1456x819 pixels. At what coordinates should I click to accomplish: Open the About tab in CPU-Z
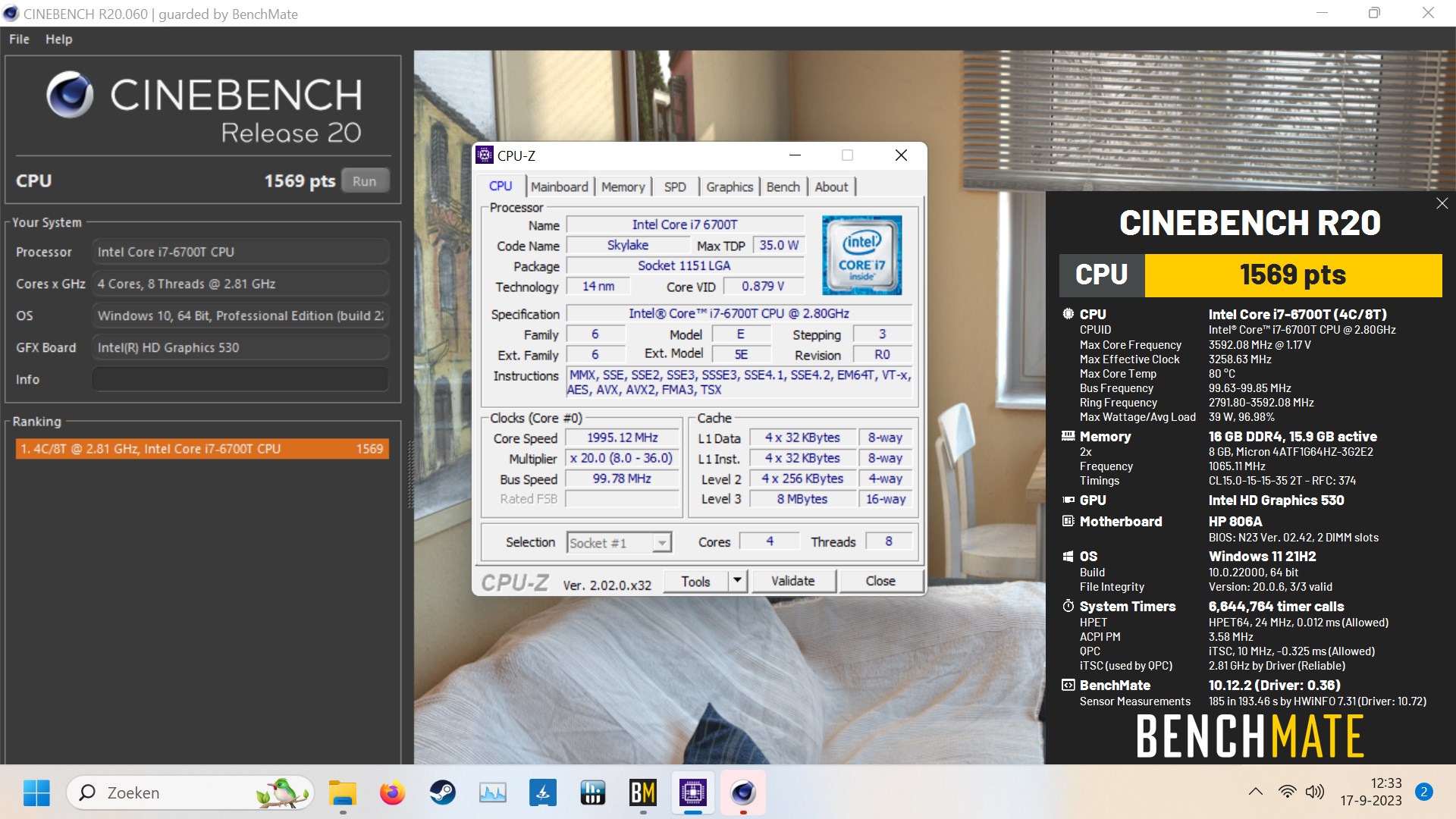[x=831, y=187]
